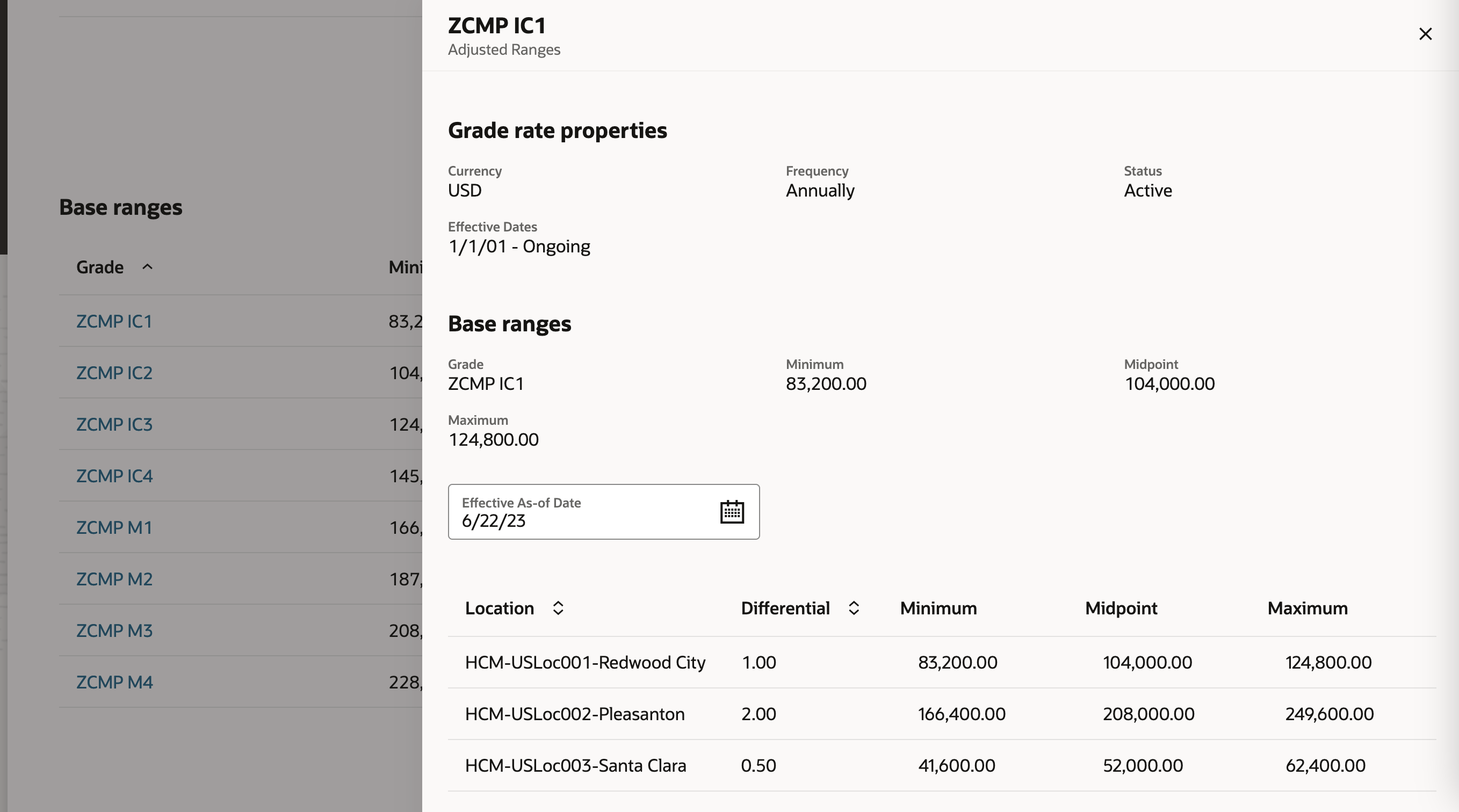The height and width of the screenshot is (812, 1459).
Task: Click the USD currency value
Action: click(465, 190)
